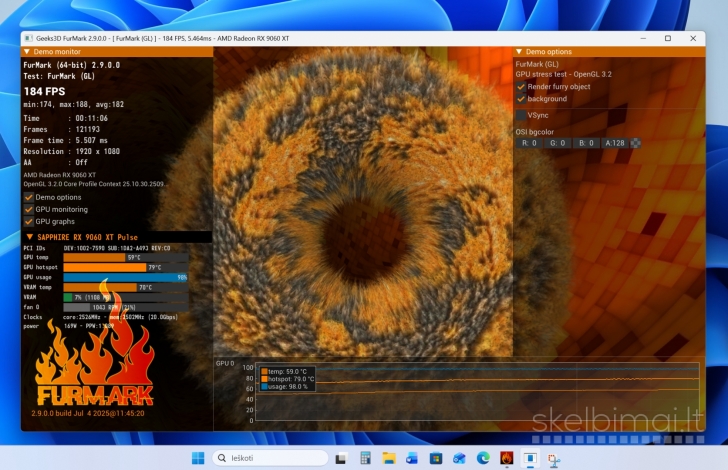Viewport: 728px width, 470px height.
Task: Click the FurMark flame taskbar icon
Action: [x=507, y=458]
